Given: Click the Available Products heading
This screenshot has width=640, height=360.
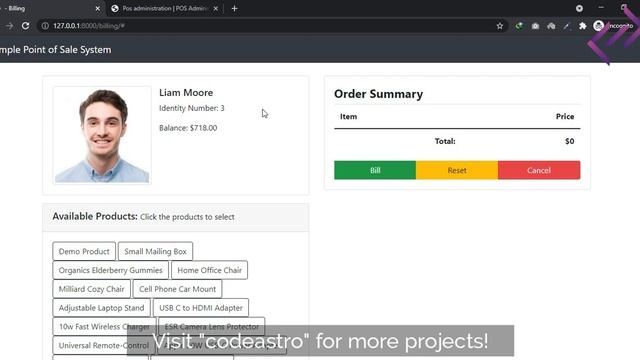Looking at the screenshot, I should click(x=95, y=216).
